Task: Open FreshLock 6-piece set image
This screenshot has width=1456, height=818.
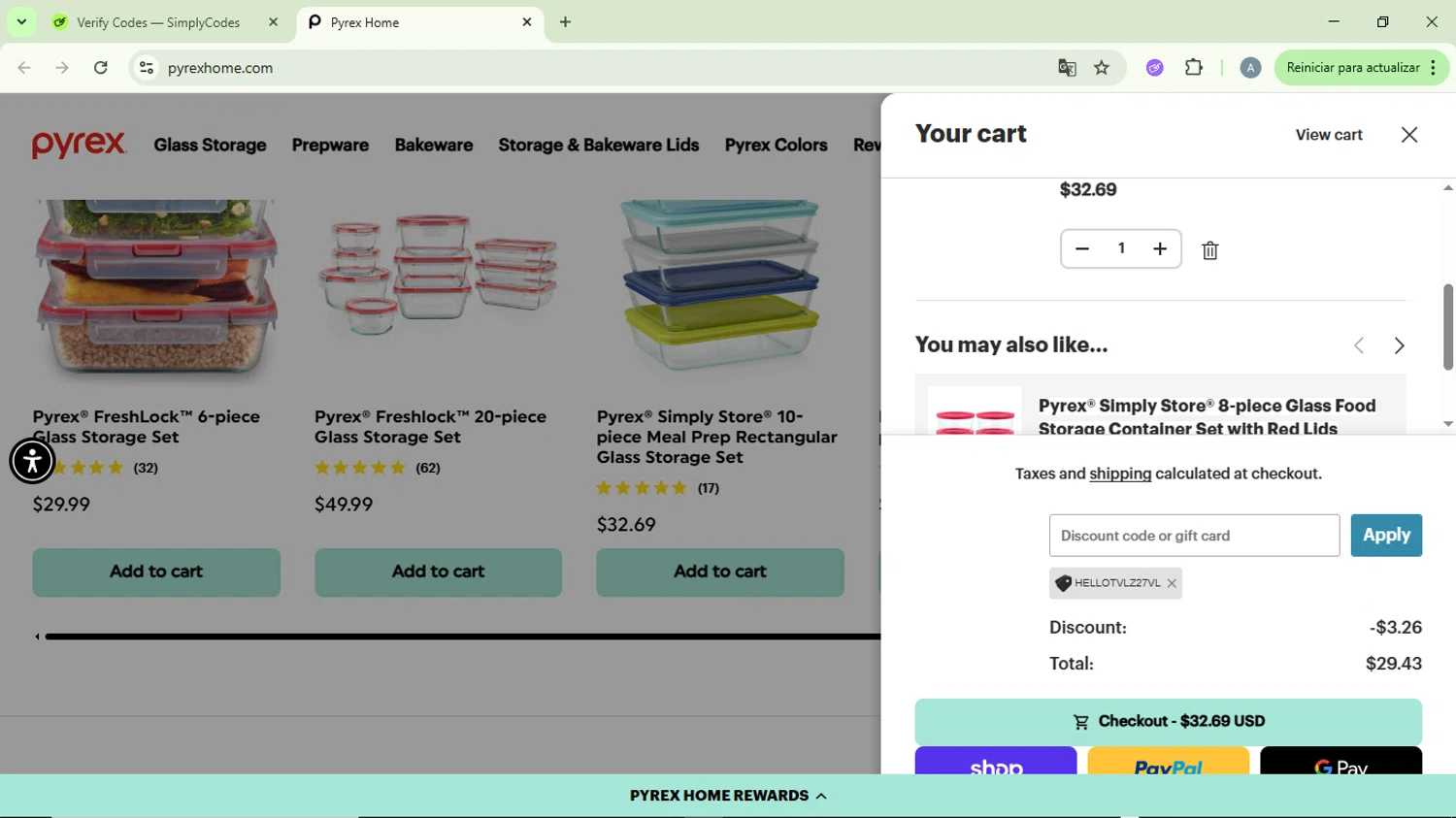Action: click(156, 291)
